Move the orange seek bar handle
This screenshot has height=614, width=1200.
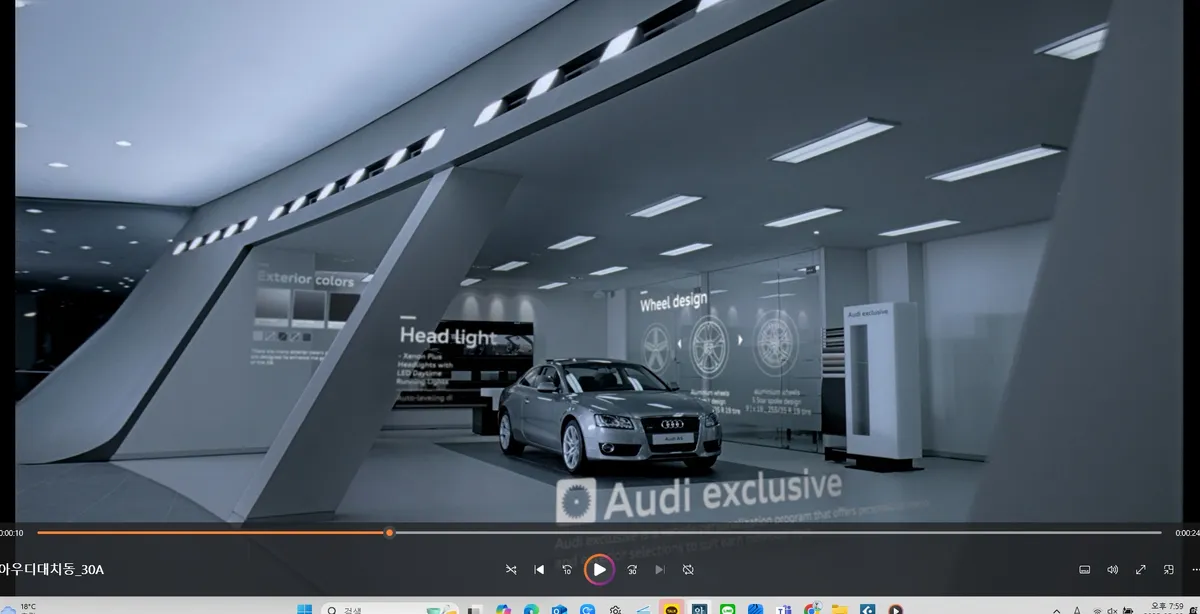(x=389, y=532)
